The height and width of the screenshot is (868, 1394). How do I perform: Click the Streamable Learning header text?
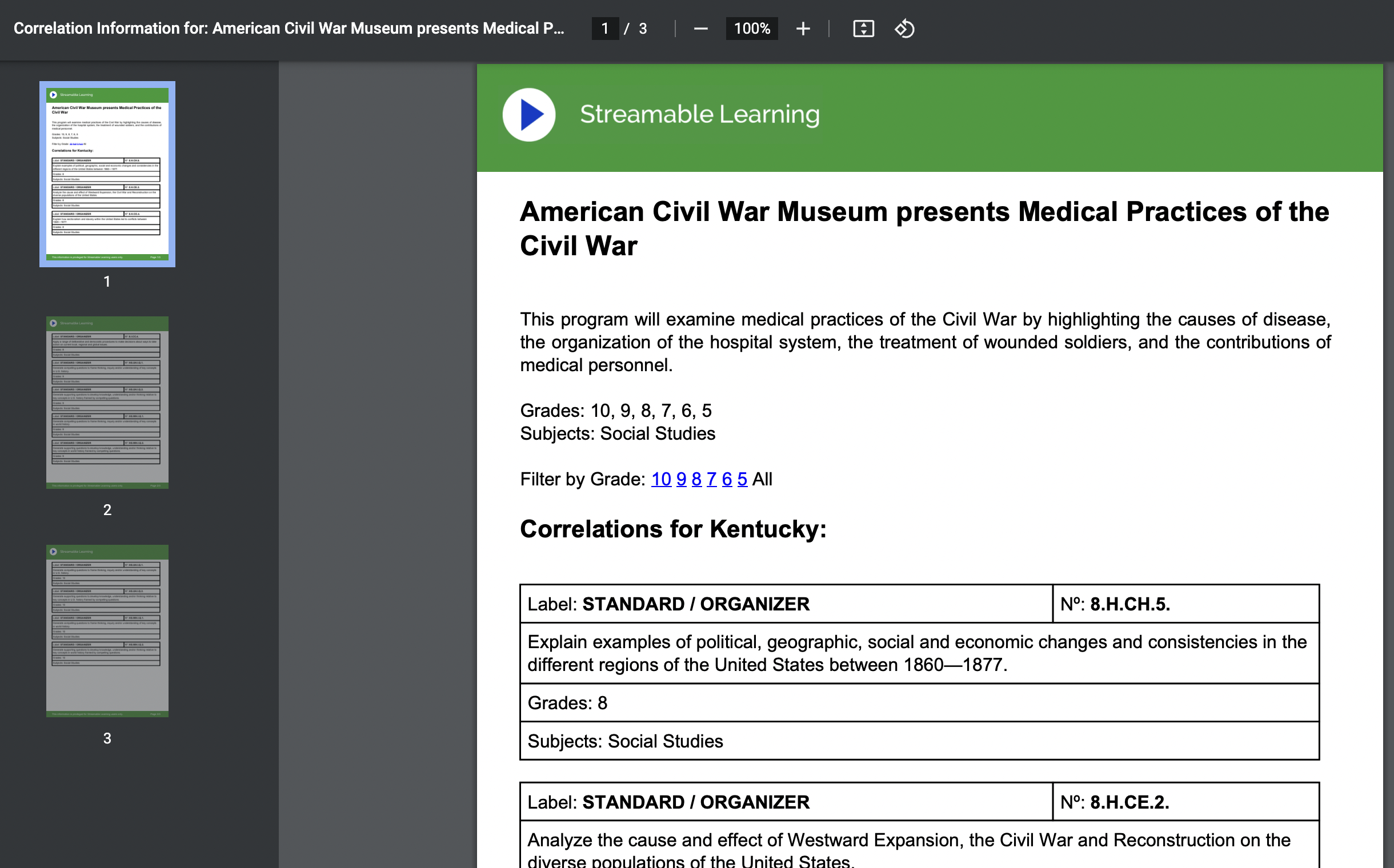[x=699, y=115]
